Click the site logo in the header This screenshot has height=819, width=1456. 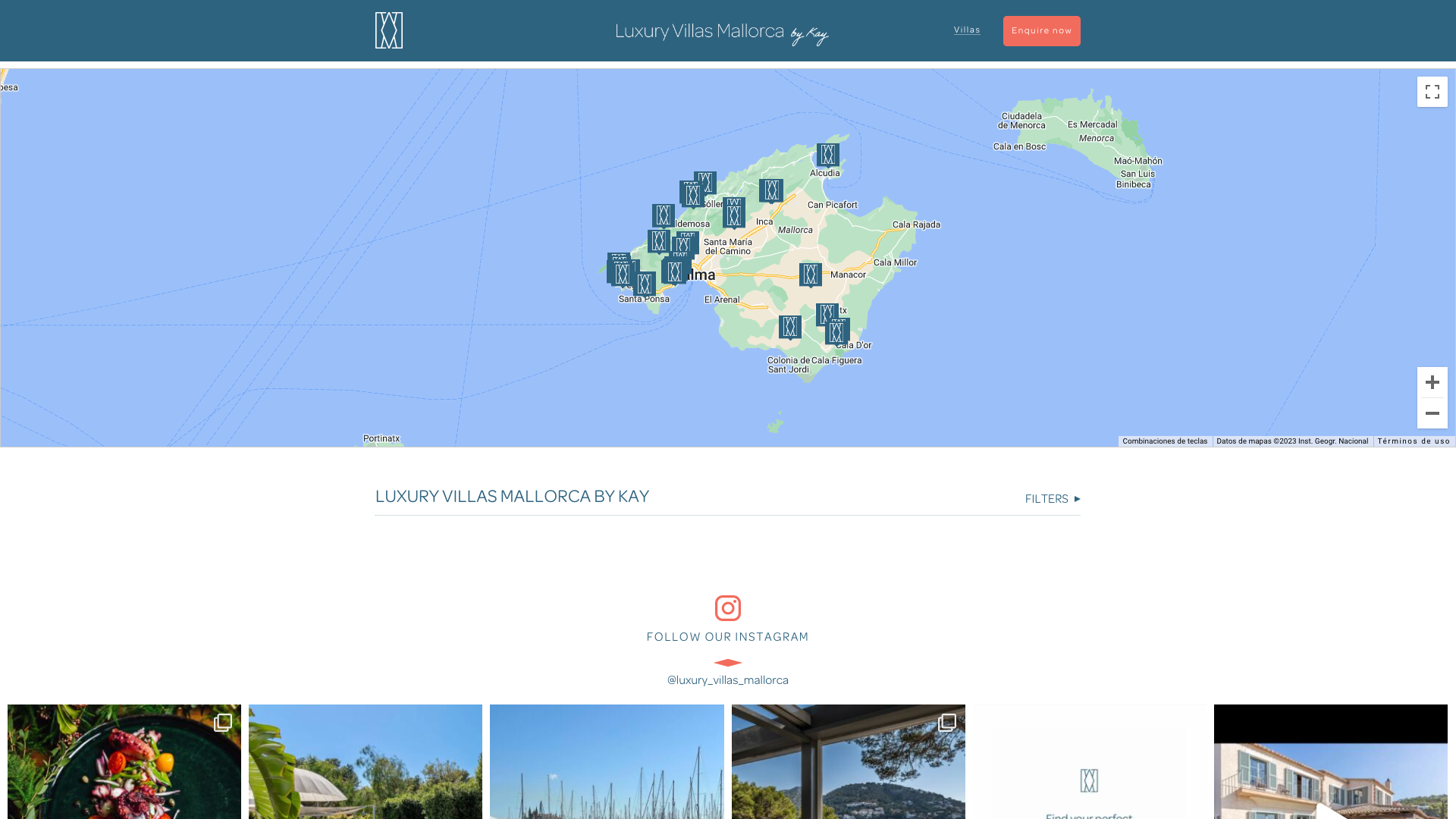[x=389, y=30]
